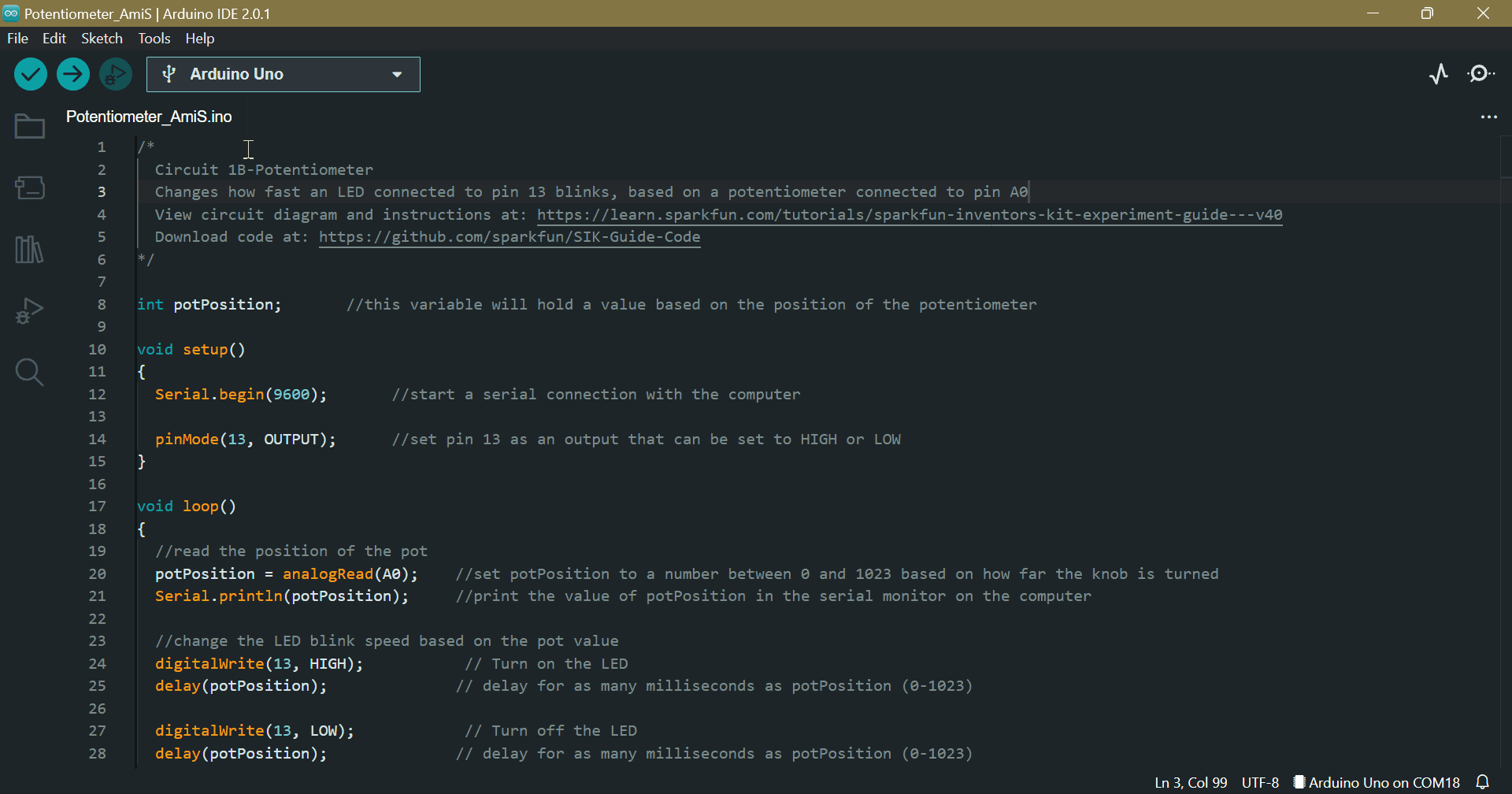Click the '//read the position of the pot' comment
The height and width of the screenshot is (794, 1512).
(x=291, y=551)
